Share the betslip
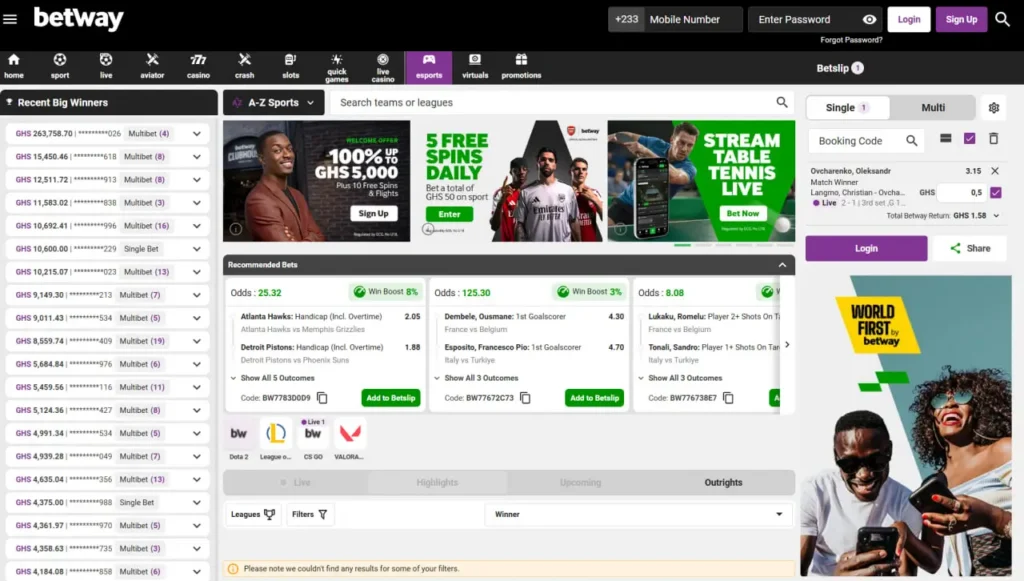The image size is (1024, 581). pos(970,248)
